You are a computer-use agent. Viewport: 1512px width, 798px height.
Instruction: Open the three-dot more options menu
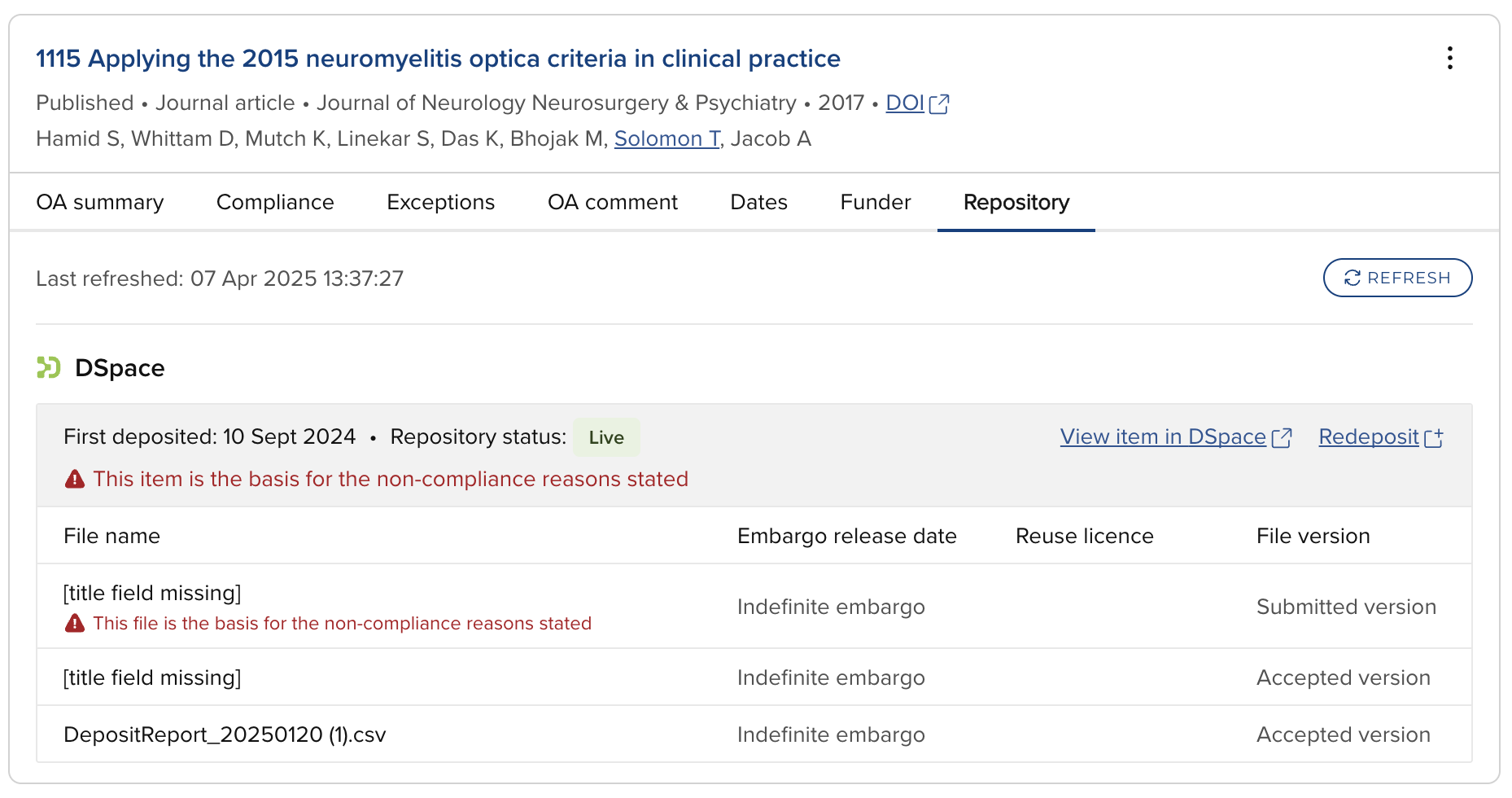(1449, 58)
